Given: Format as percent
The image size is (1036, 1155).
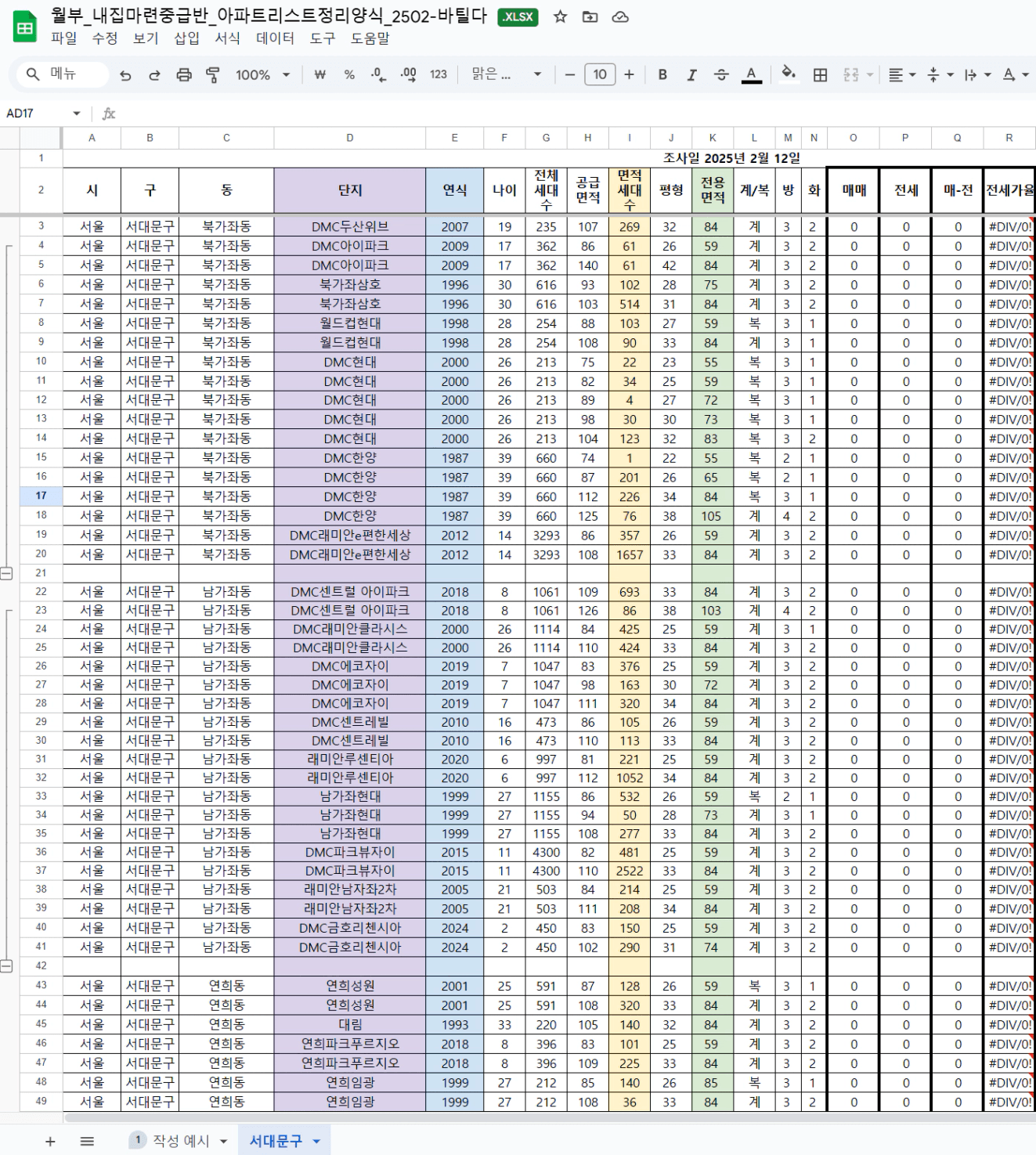Looking at the screenshot, I should [x=349, y=75].
